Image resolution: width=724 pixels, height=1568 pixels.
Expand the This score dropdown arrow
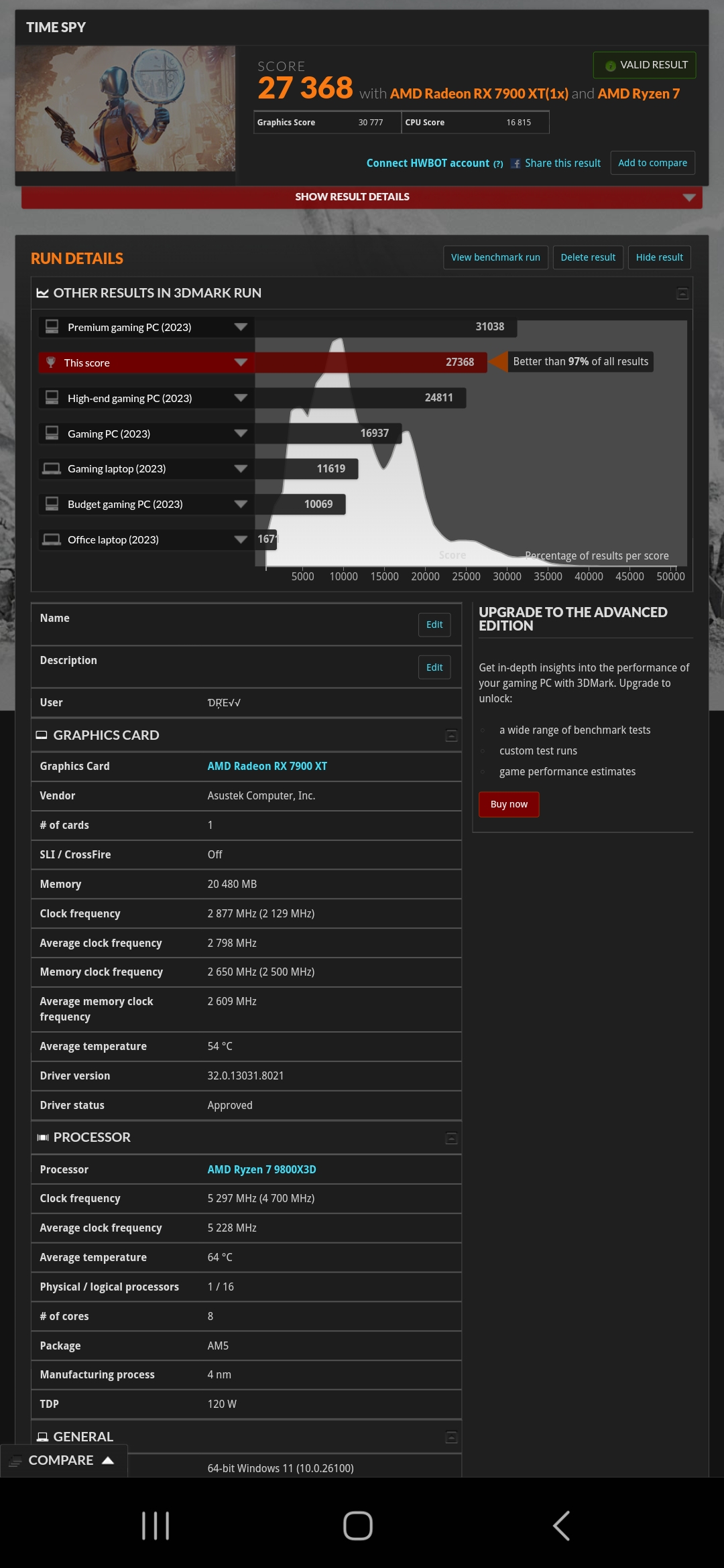[x=241, y=363]
